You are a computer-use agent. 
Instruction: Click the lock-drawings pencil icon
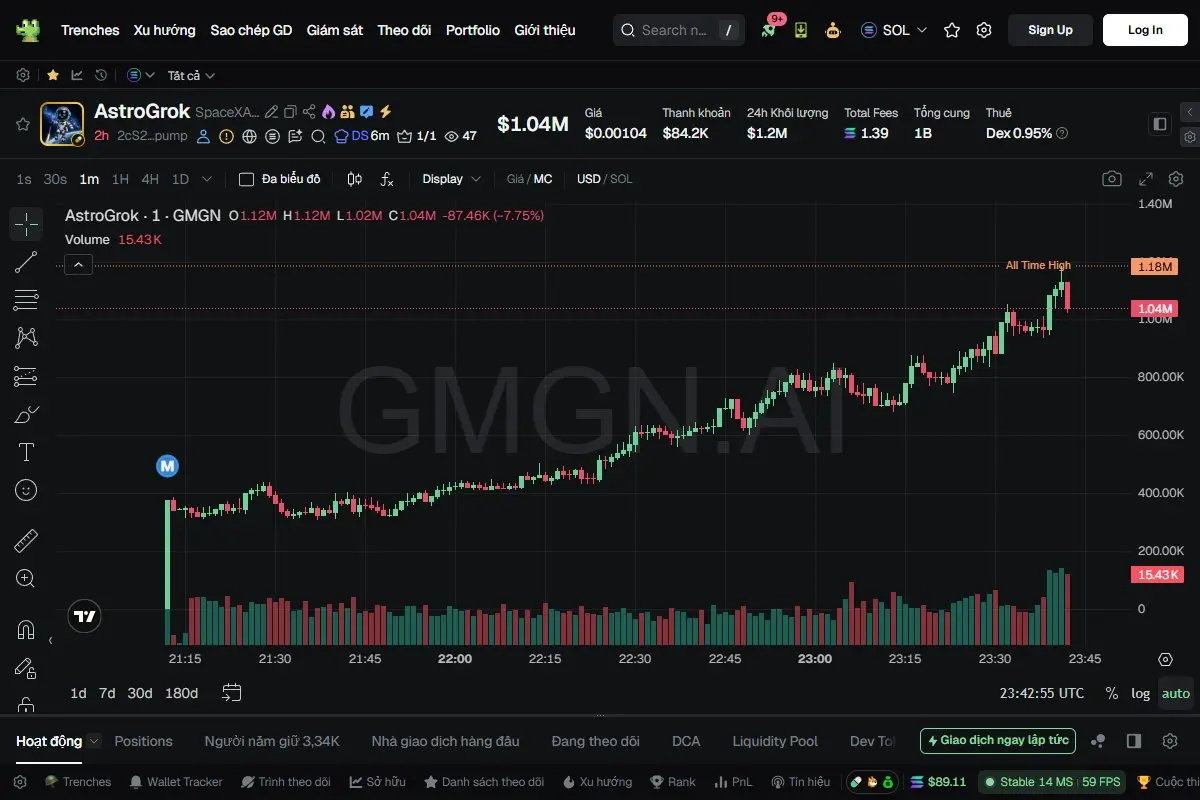click(26, 668)
